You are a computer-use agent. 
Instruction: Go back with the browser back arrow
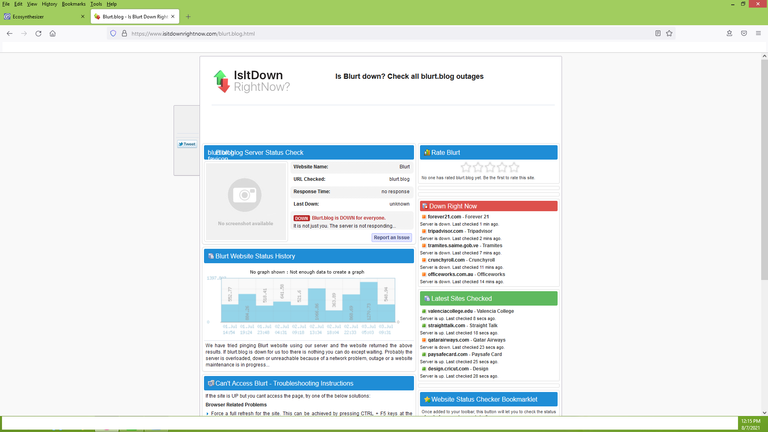(10, 33)
